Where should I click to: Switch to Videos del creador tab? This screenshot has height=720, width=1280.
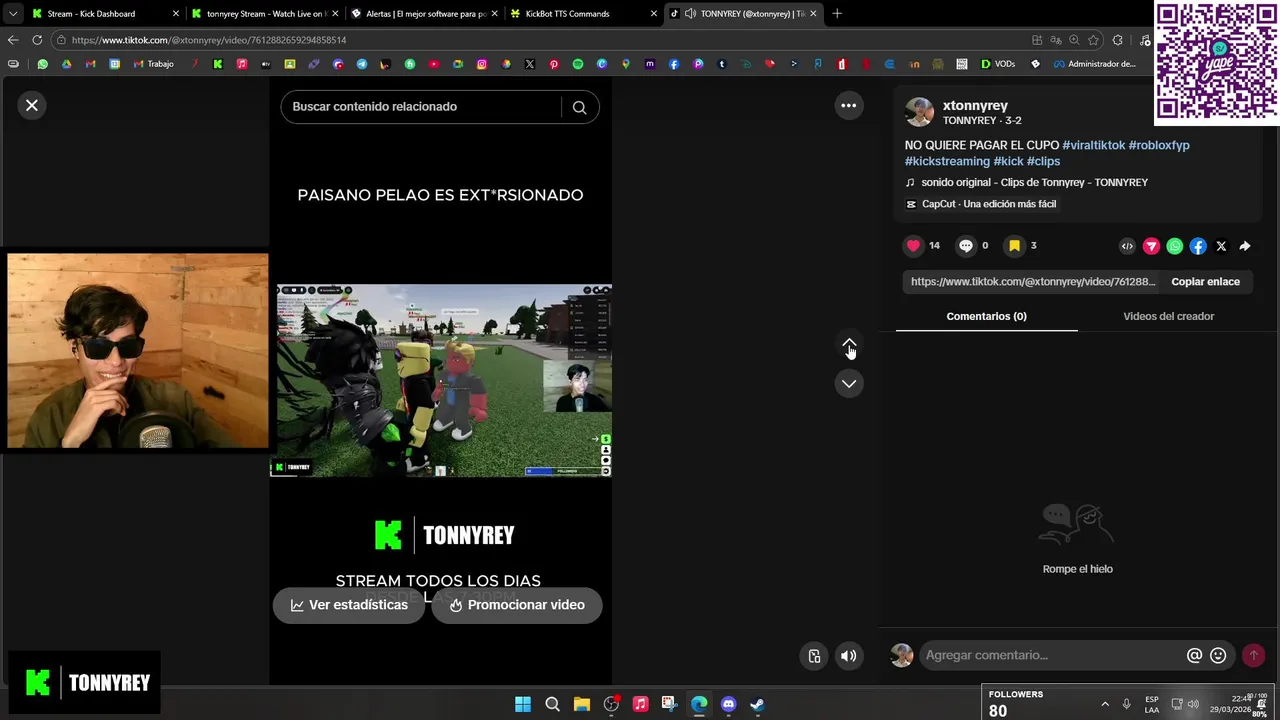(1168, 316)
